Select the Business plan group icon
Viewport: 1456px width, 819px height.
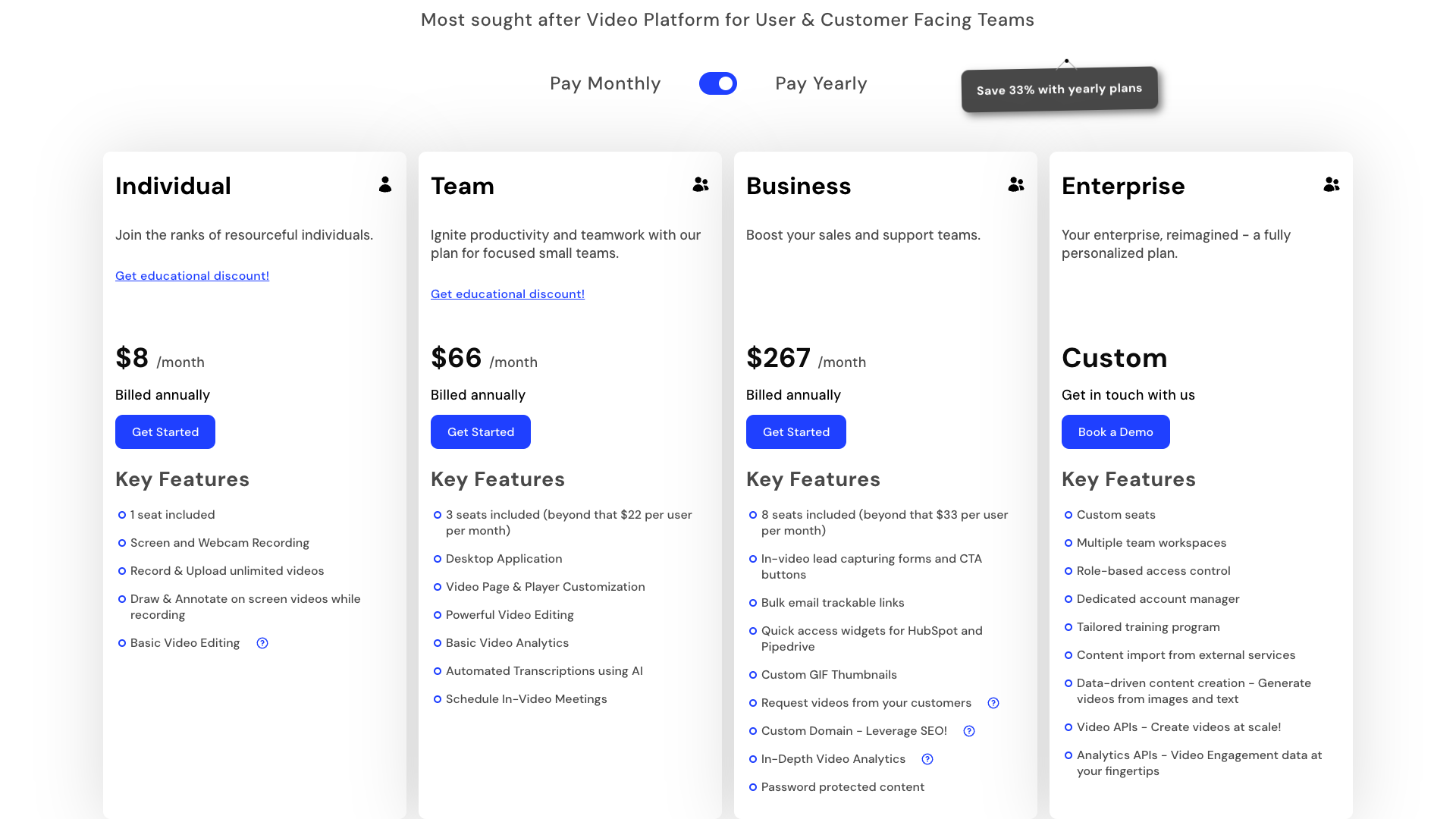coord(1016,184)
